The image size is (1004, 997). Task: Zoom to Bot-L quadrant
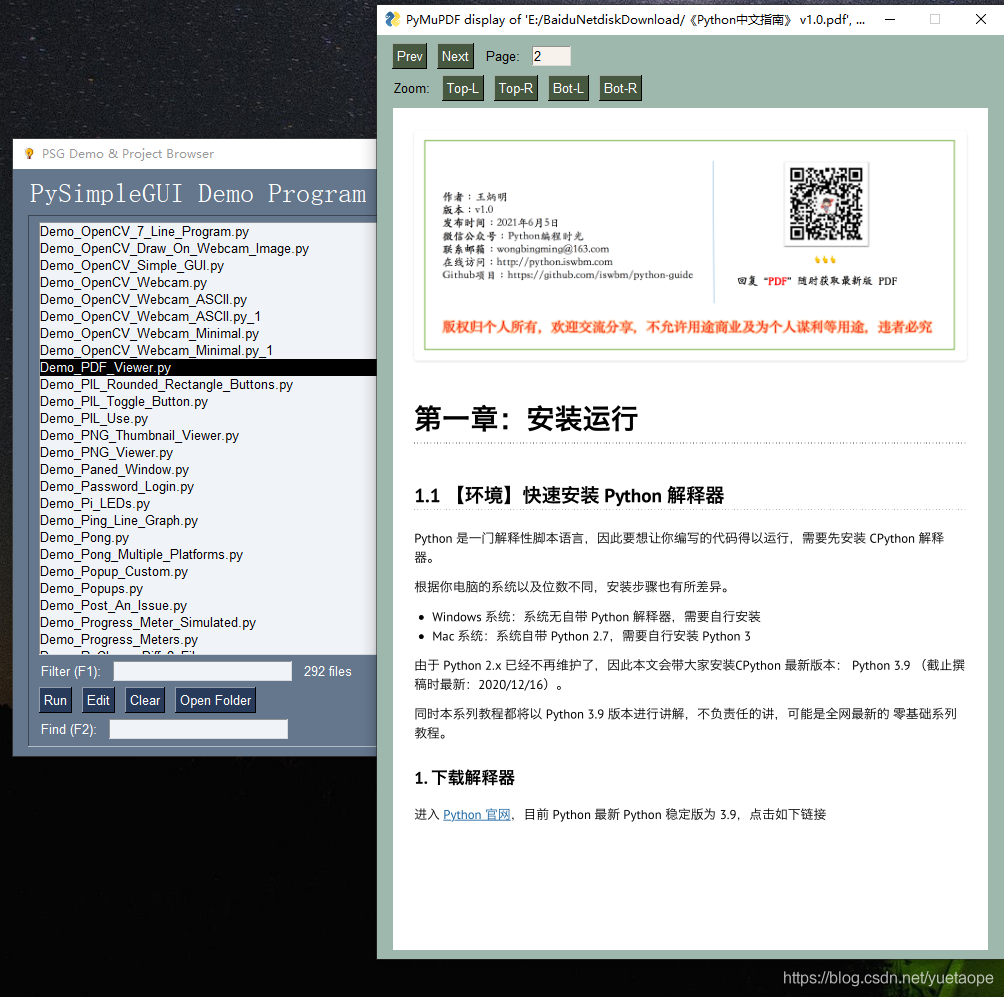[x=568, y=88]
